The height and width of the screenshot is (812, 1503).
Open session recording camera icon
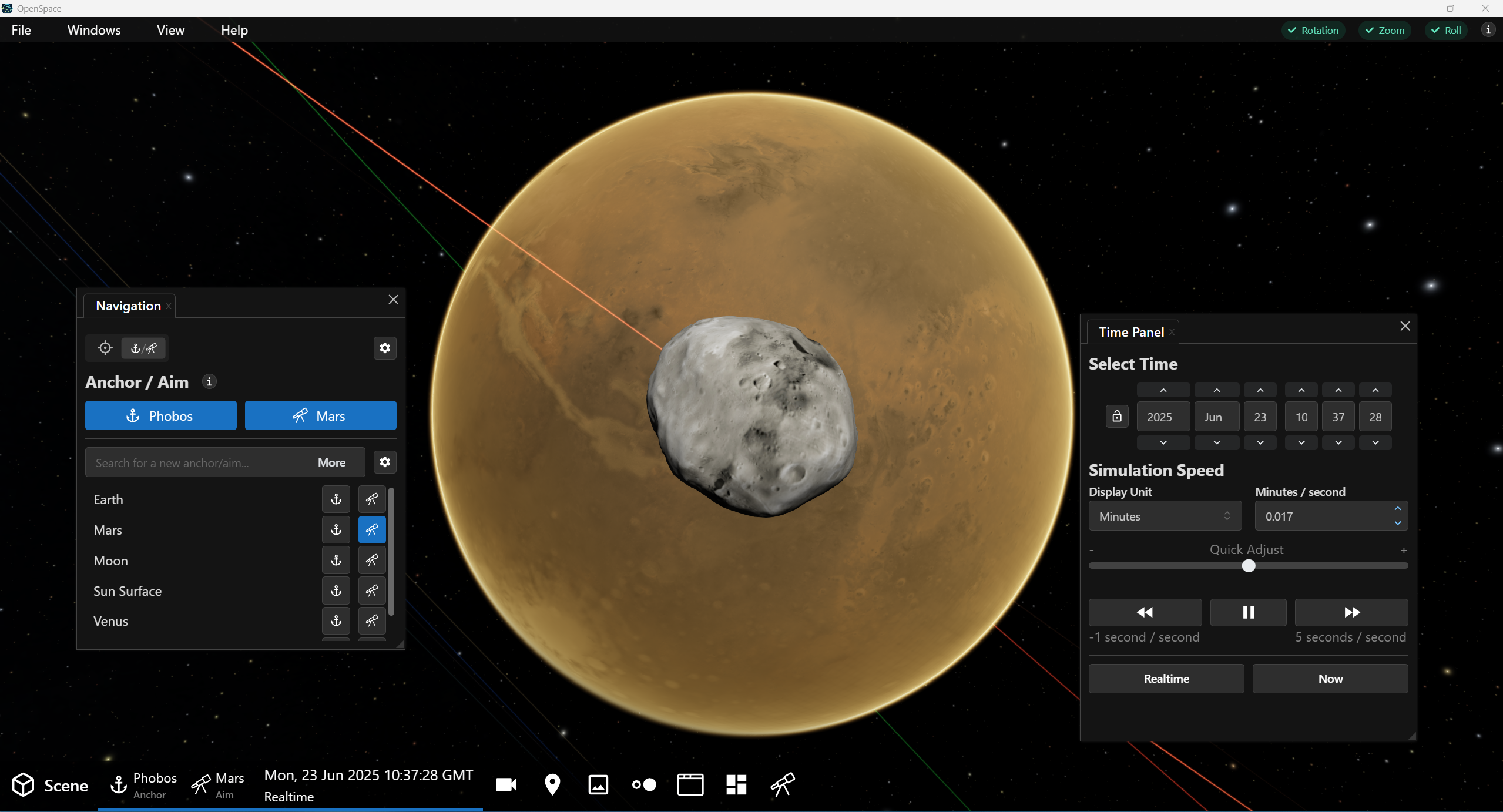pyautogui.click(x=506, y=785)
